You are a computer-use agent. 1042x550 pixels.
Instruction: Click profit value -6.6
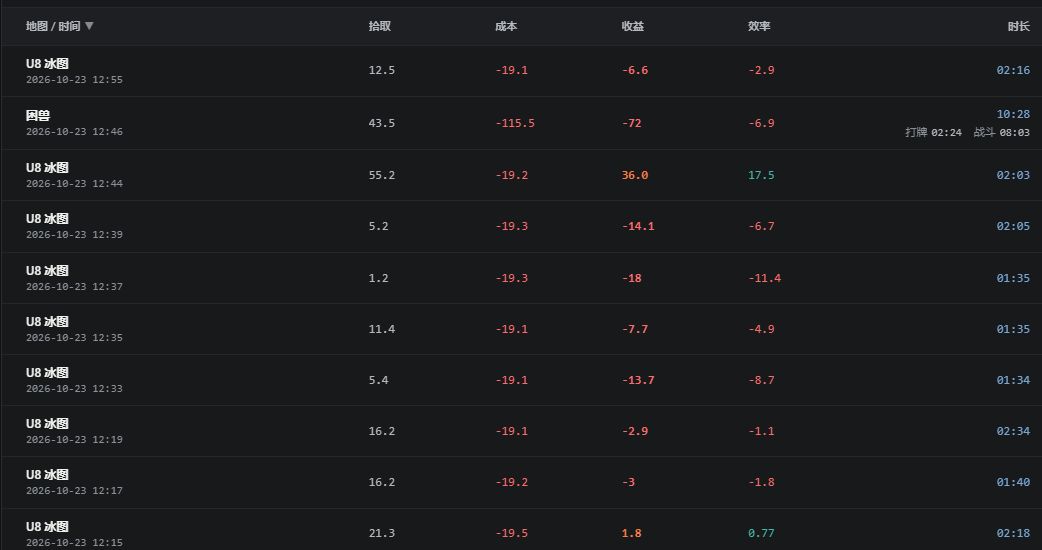pos(635,70)
